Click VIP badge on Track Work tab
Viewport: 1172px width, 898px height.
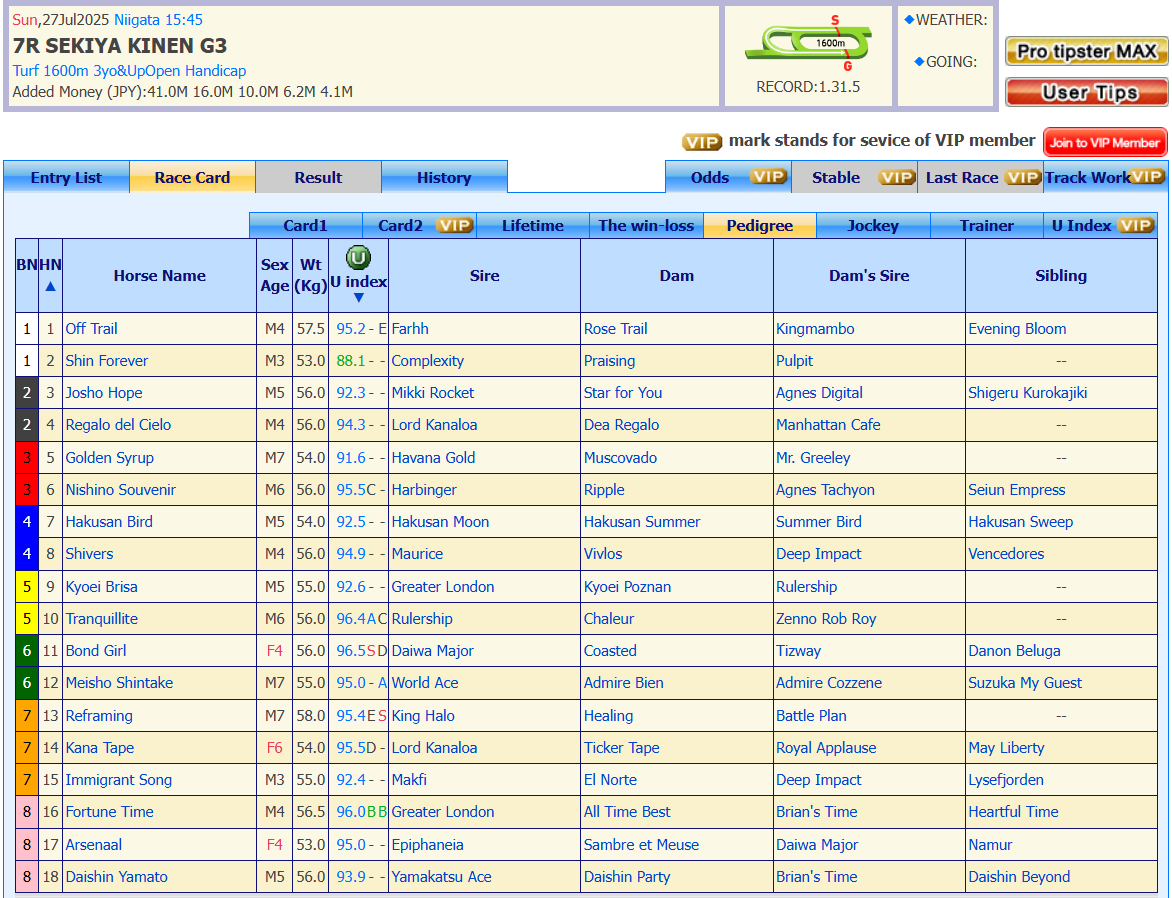[x=1147, y=177]
